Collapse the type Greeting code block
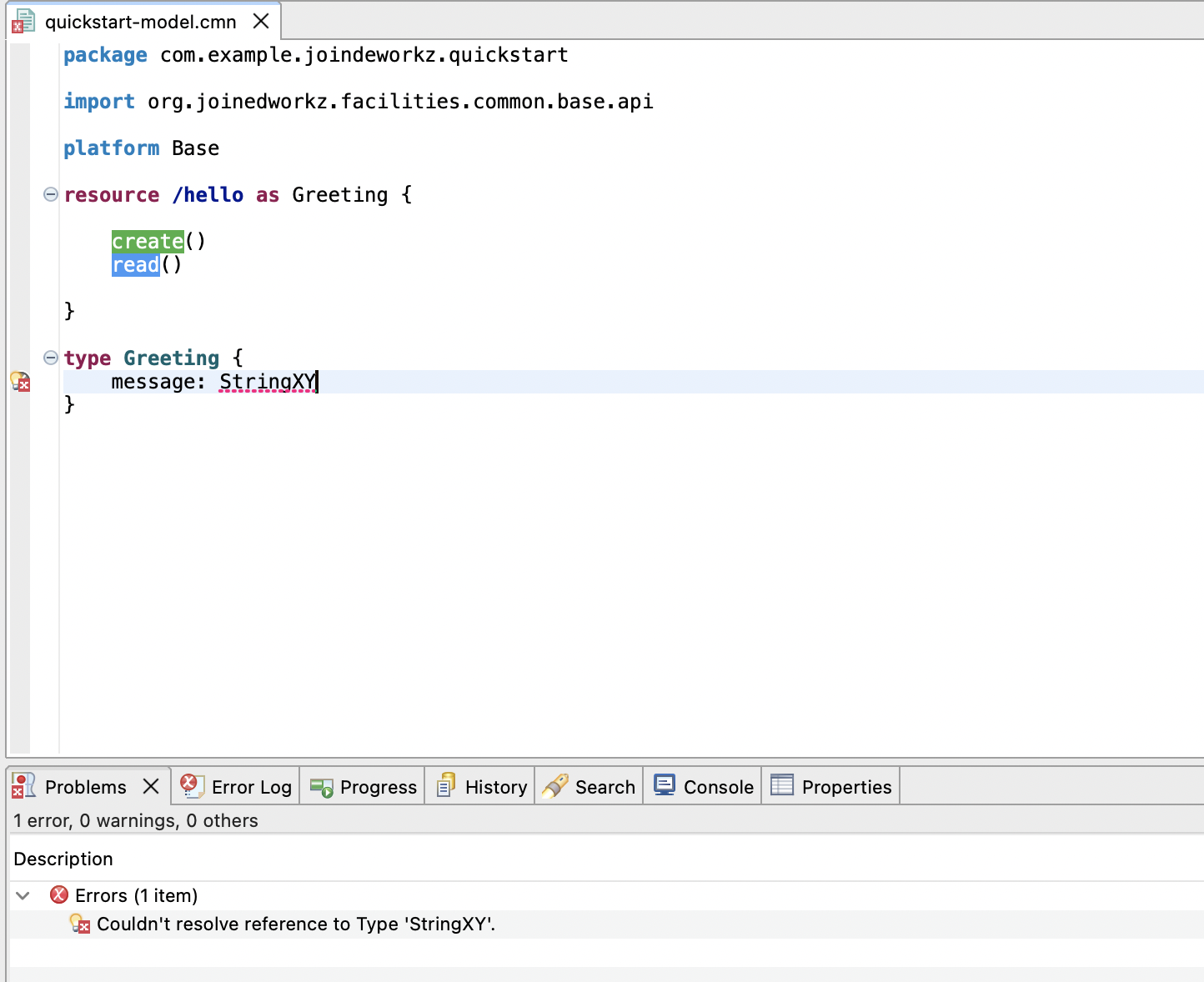 click(50, 358)
